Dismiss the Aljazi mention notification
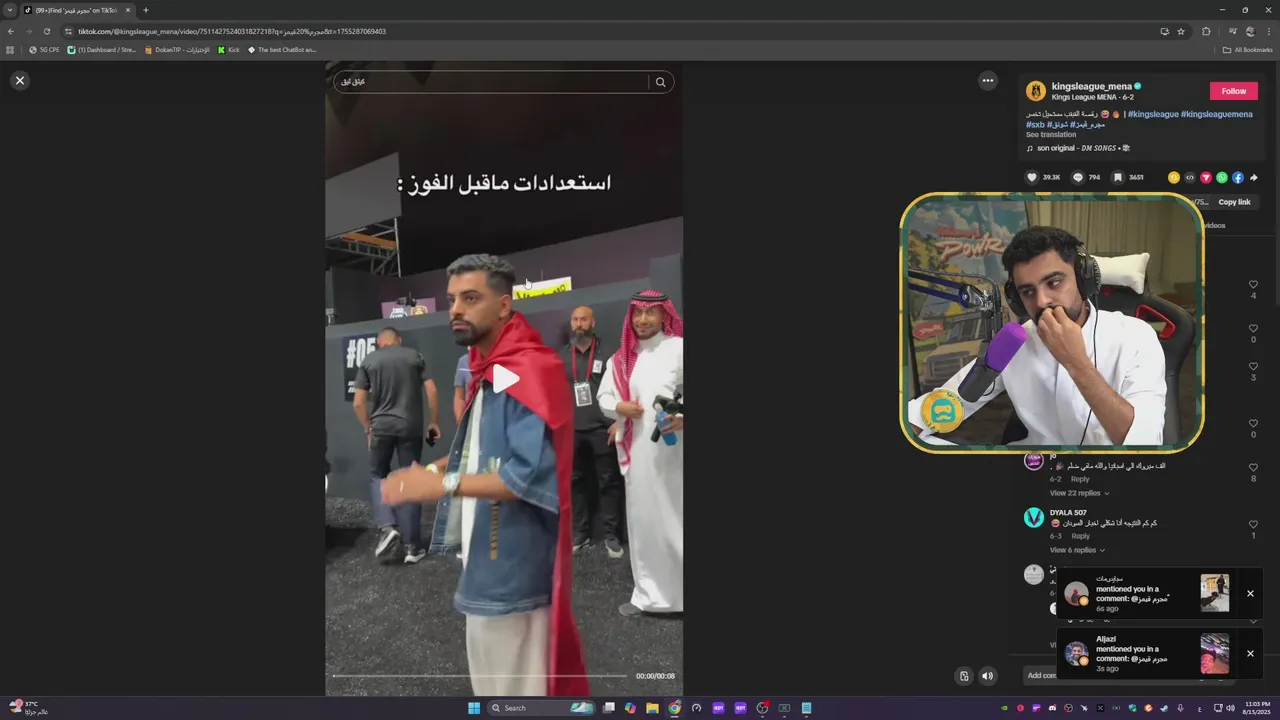 pyautogui.click(x=1250, y=653)
